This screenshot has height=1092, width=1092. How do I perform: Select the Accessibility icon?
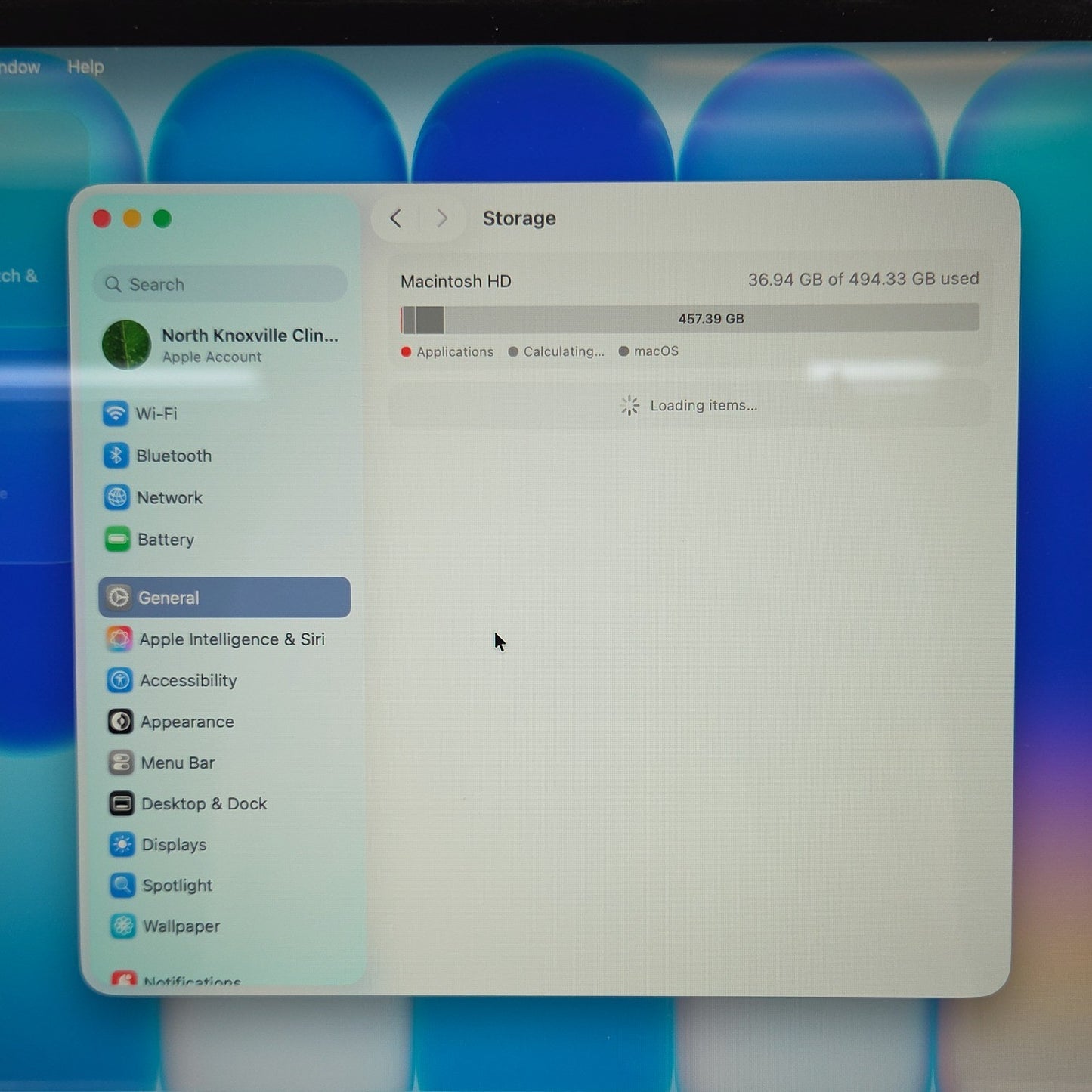point(120,680)
